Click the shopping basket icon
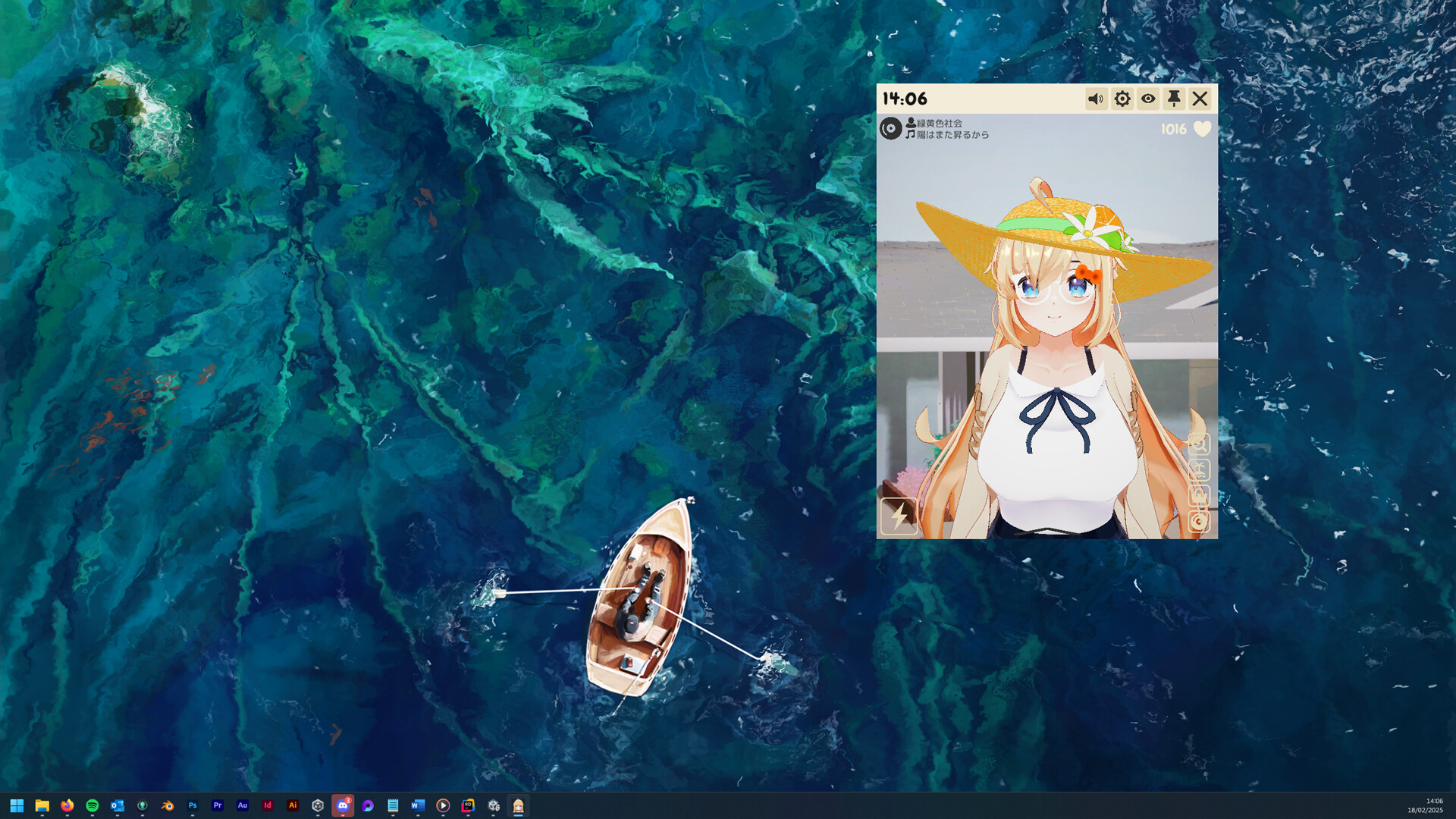 1198,496
